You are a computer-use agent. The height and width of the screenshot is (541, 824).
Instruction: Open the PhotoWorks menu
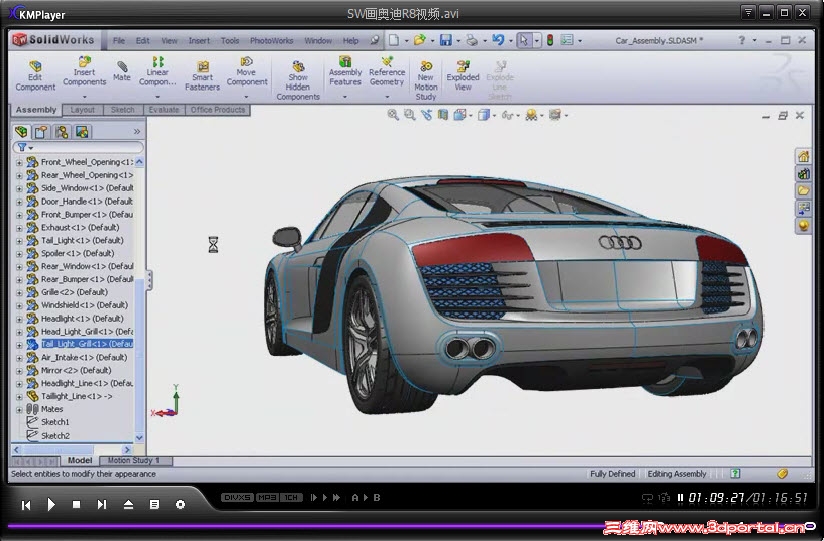click(271, 40)
